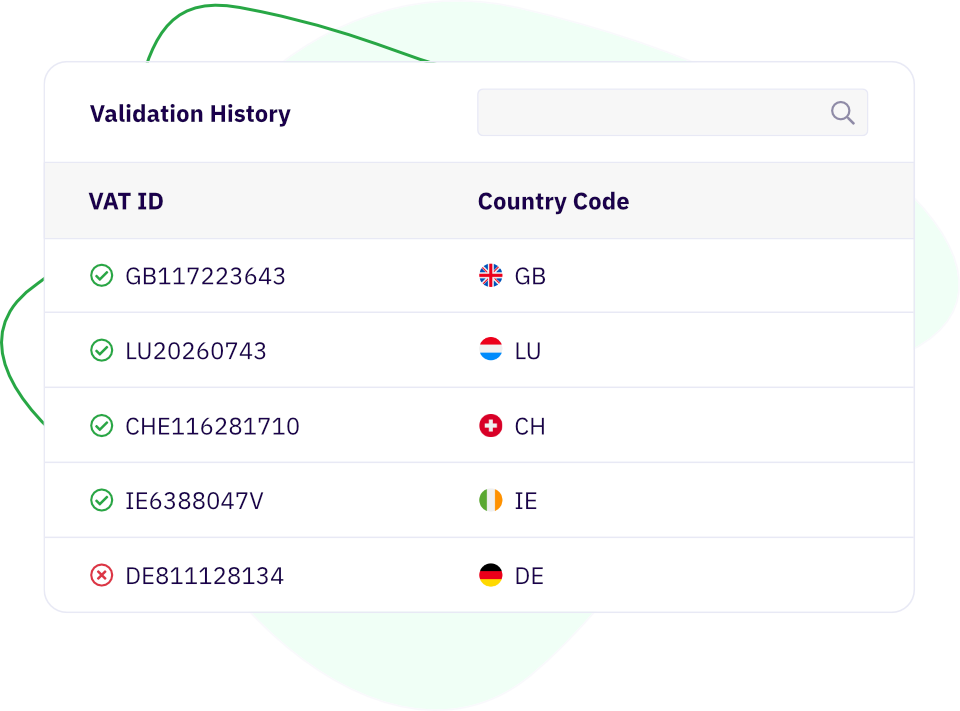The width and height of the screenshot is (960, 711).
Task: Select the LU20260743 VAT number
Action: [196, 352]
